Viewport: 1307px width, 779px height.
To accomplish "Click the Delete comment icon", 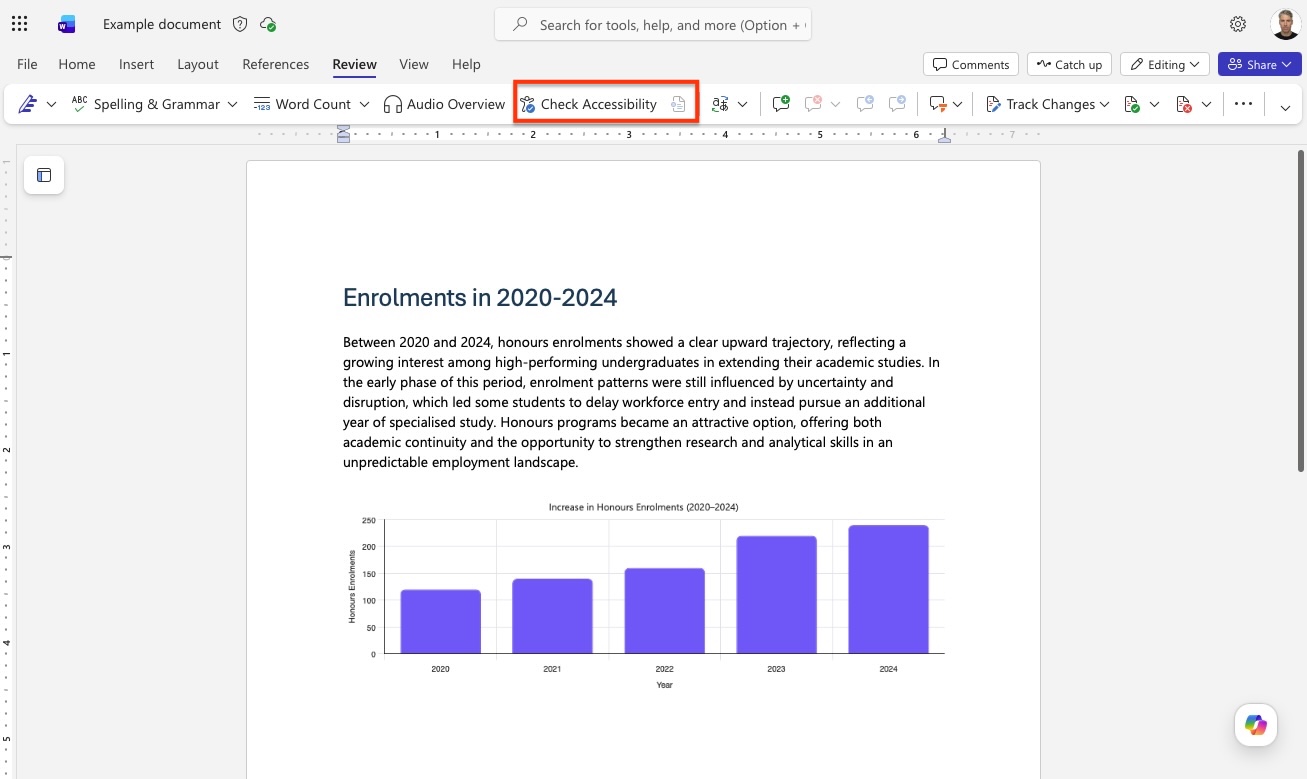I will (813, 104).
